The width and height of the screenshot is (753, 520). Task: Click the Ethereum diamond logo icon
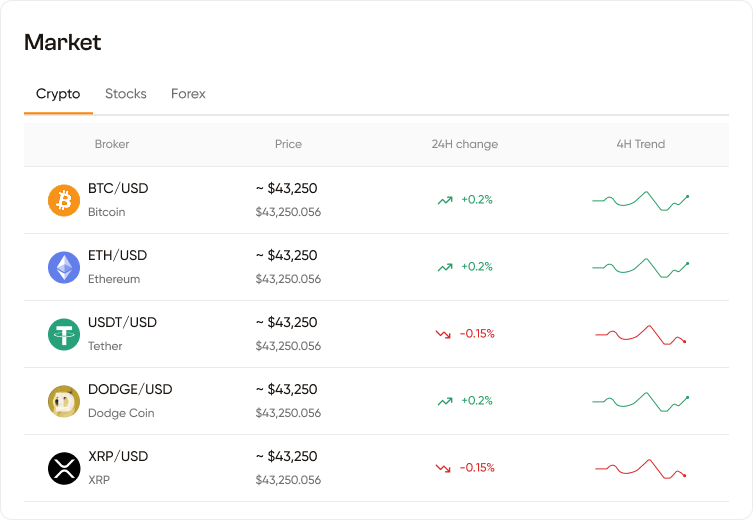coord(64,267)
